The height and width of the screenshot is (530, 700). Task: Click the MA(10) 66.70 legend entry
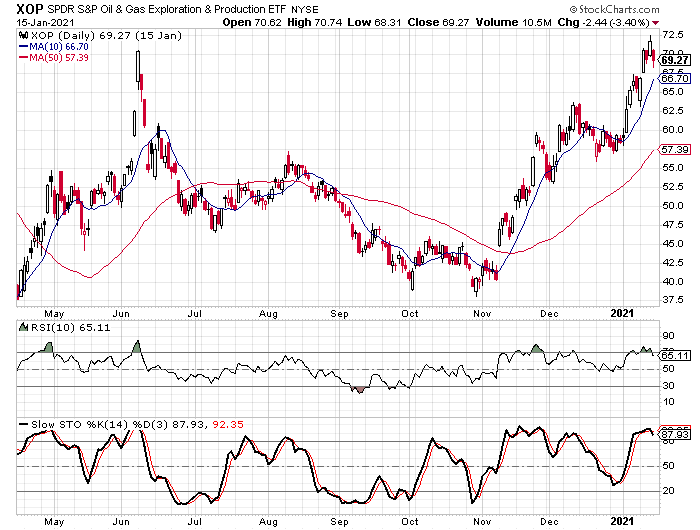pos(58,46)
